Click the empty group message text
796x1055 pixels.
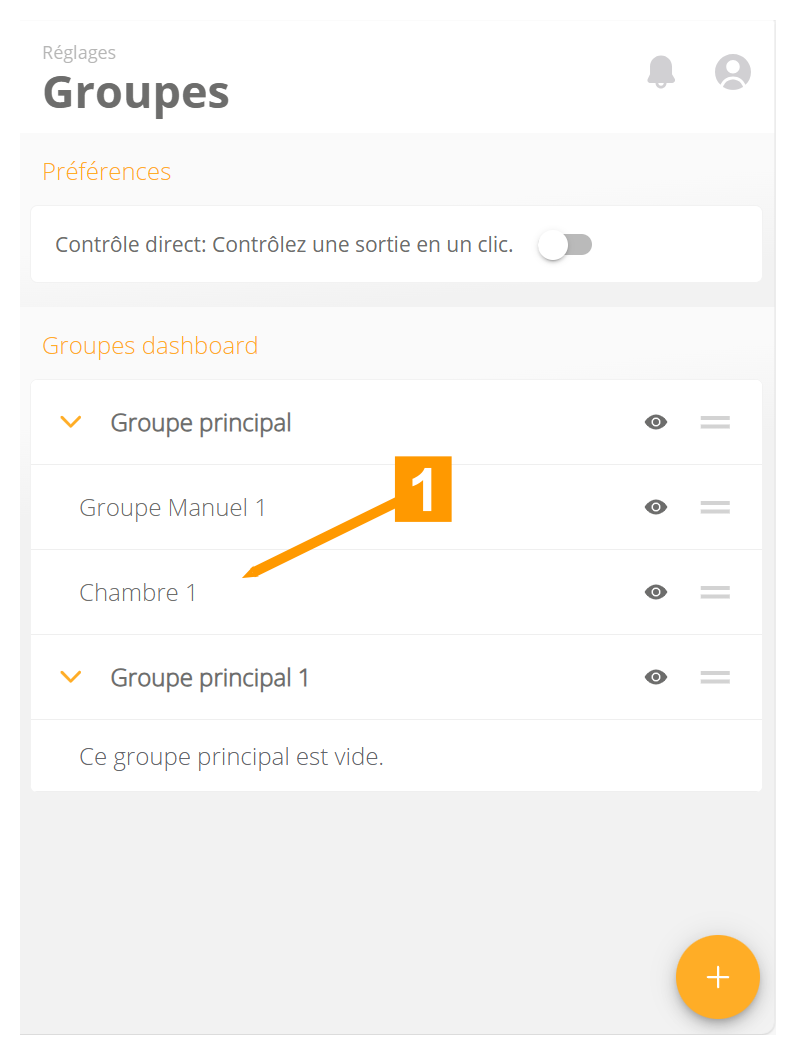[x=231, y=757]
